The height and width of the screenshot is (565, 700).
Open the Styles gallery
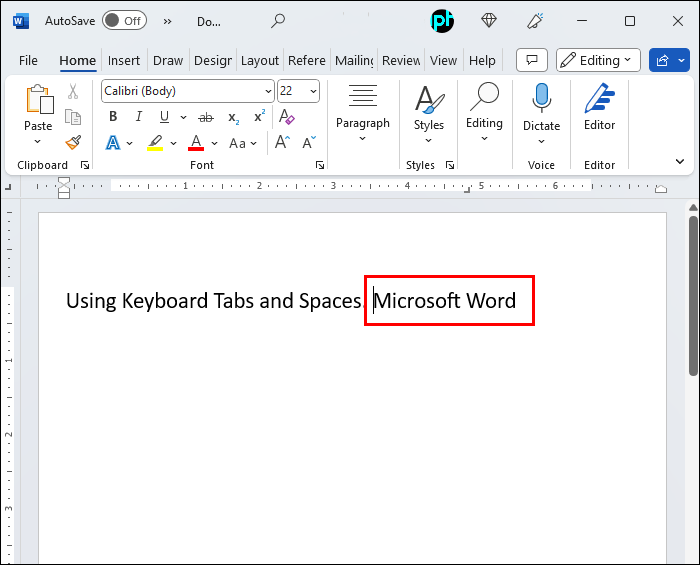pos(429,114)
